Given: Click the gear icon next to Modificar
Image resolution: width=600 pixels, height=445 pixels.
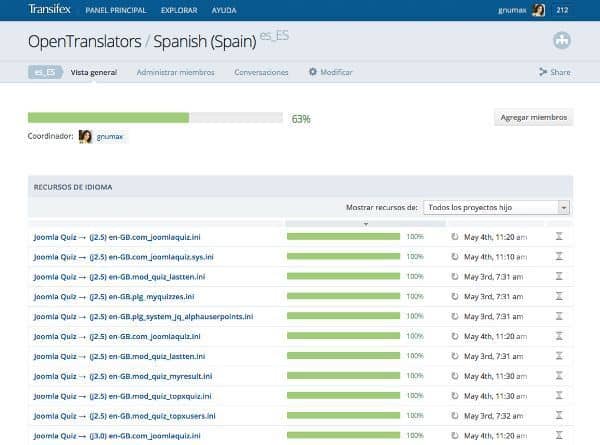Looking at the screenshot, I should pyautogui.click(x=313, y=72).
